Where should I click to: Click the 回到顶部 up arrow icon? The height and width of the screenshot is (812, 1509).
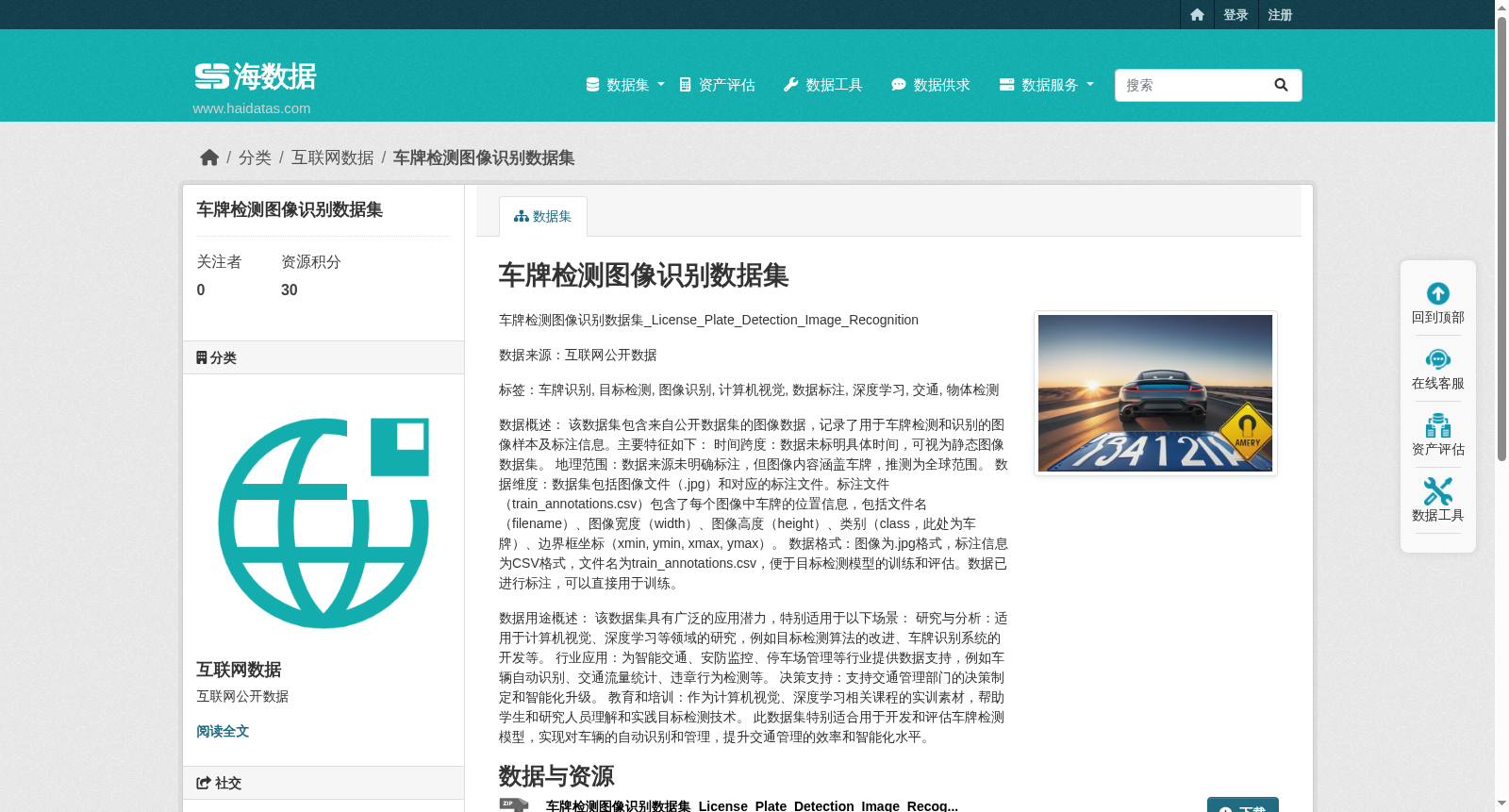coord(1438,293)
